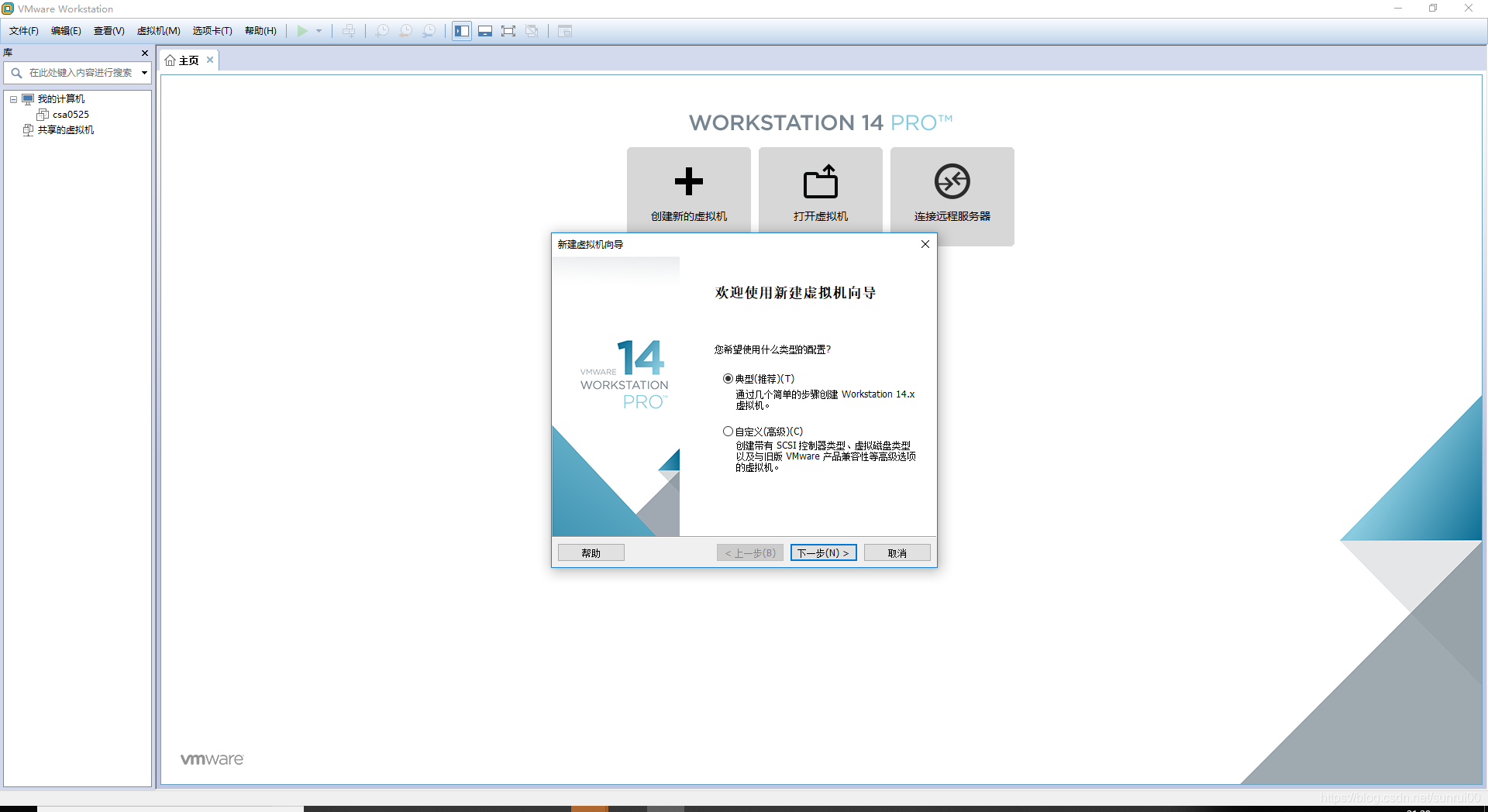Click the manage snapshots toolbar icon
Screen dimensions: 1488x812
tap(429, 31)
